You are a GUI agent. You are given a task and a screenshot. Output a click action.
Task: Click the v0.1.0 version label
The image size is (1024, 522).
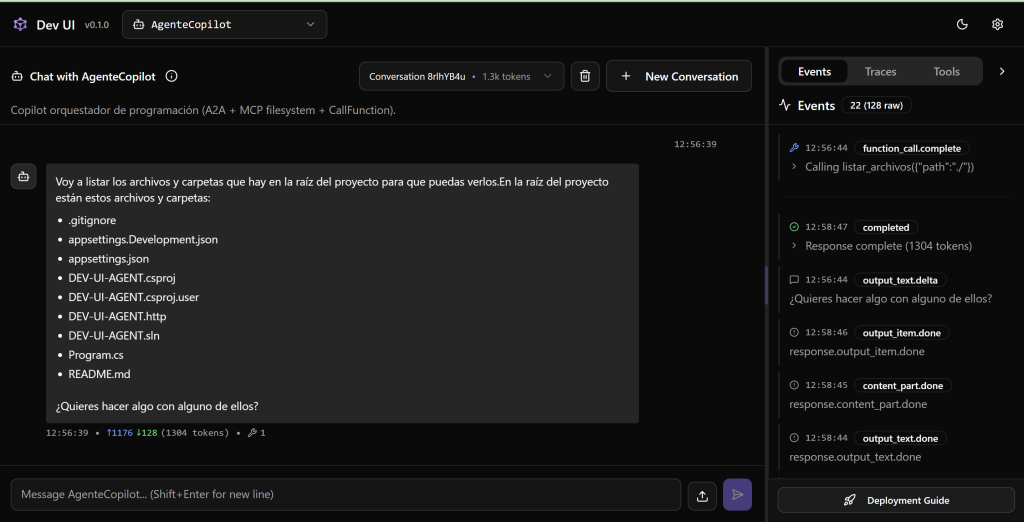97,25
